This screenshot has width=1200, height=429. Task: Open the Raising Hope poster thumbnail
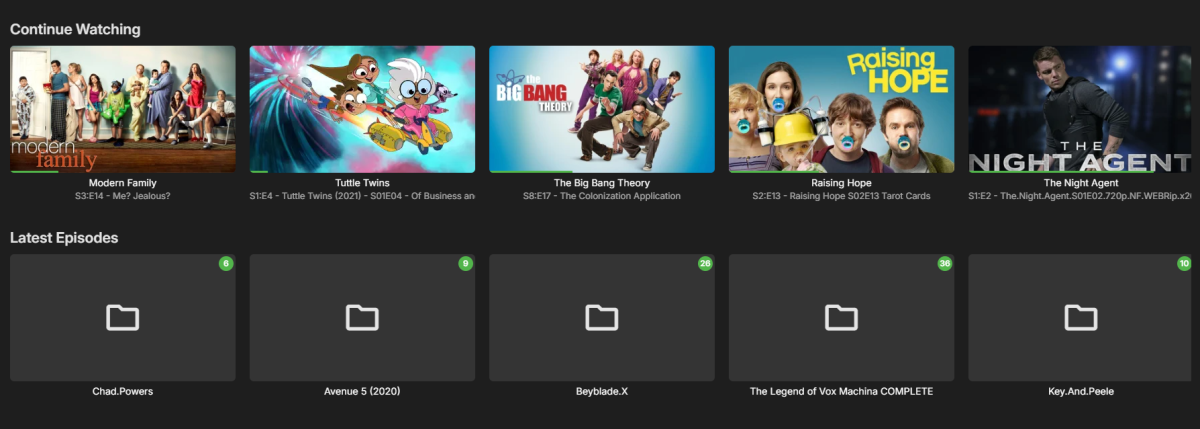[842, 109]
